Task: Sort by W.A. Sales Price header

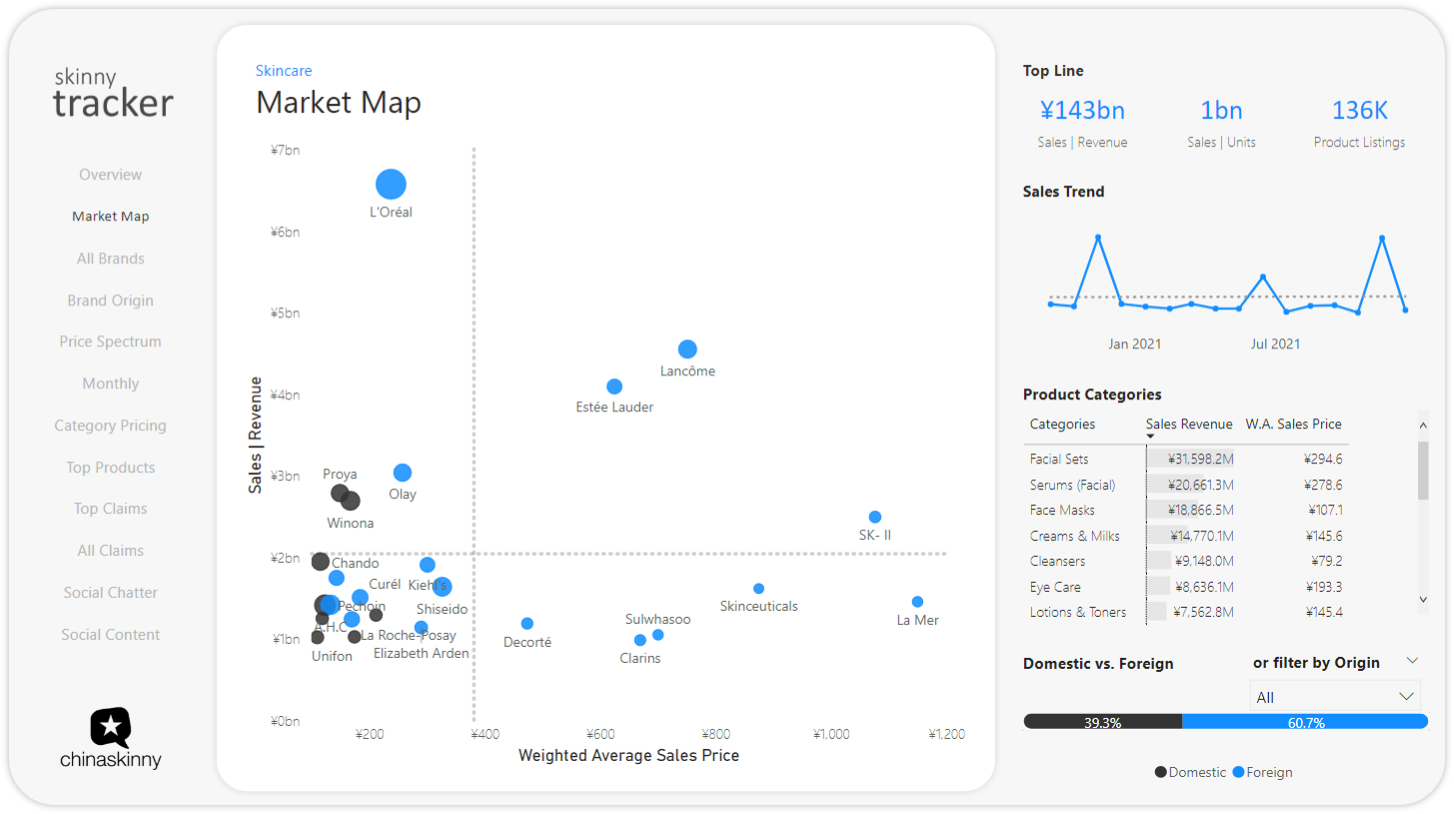Action: pyautogui.click(x=1293, y=424)
